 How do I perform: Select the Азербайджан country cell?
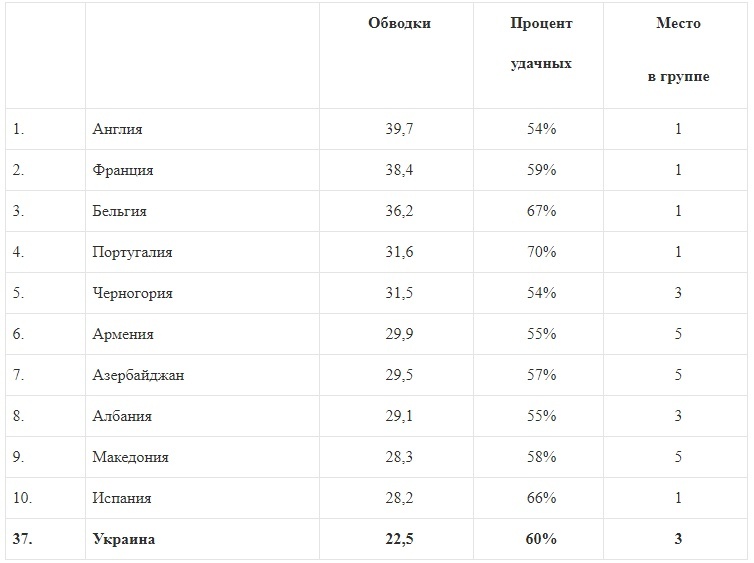tap(138, 375)
